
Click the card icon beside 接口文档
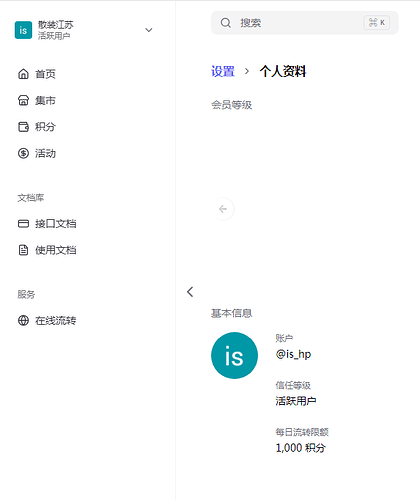click(23, 223)
